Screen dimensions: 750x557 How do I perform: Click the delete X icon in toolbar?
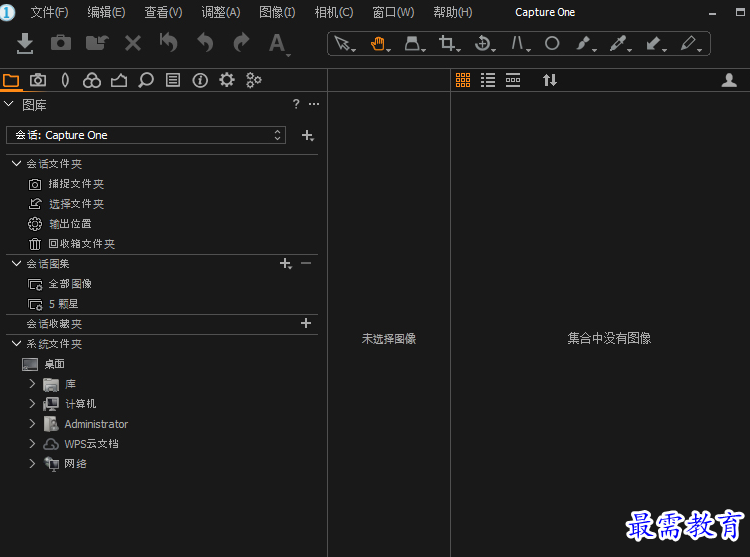133,44
